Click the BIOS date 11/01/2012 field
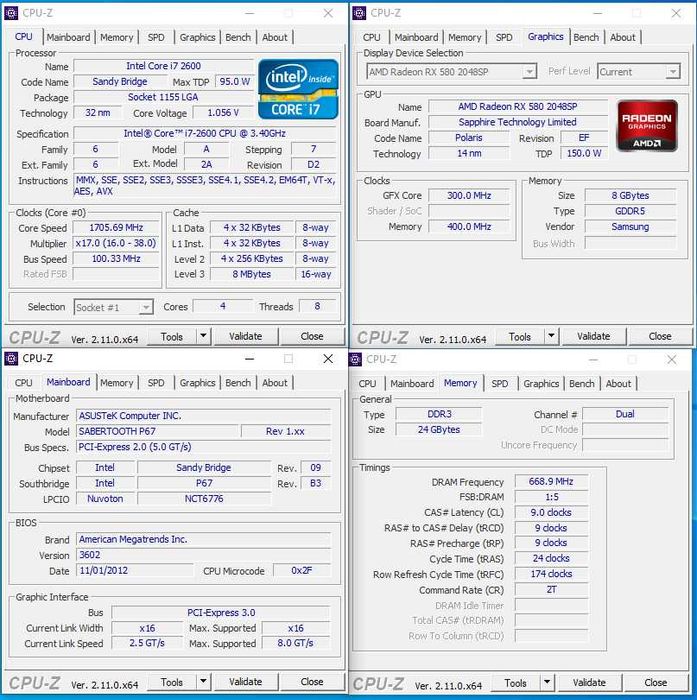 (x=135, y=571)
